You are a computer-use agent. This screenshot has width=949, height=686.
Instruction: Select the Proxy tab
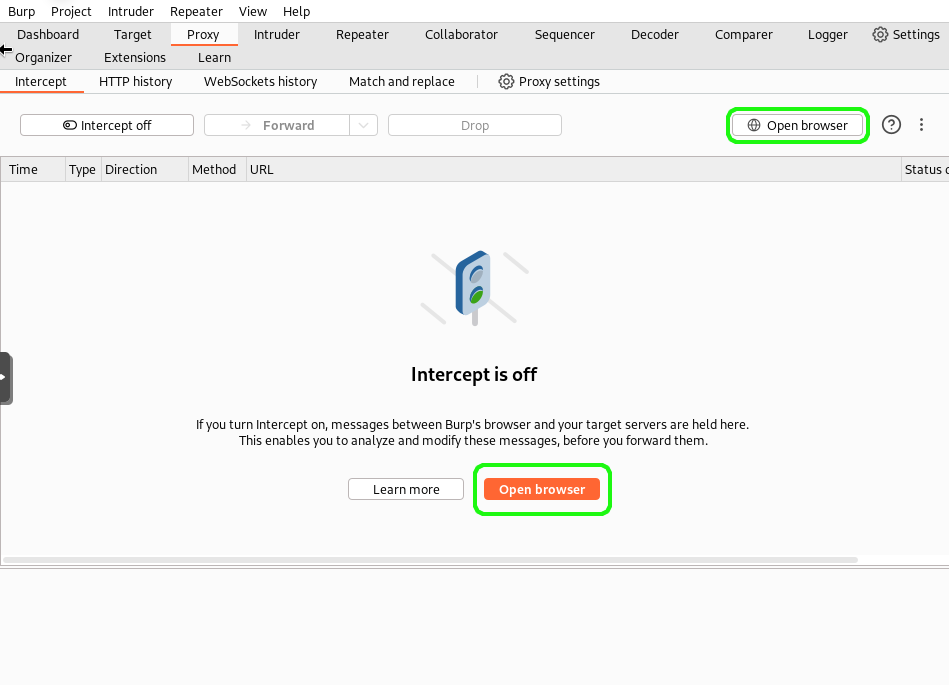[203, 35]
